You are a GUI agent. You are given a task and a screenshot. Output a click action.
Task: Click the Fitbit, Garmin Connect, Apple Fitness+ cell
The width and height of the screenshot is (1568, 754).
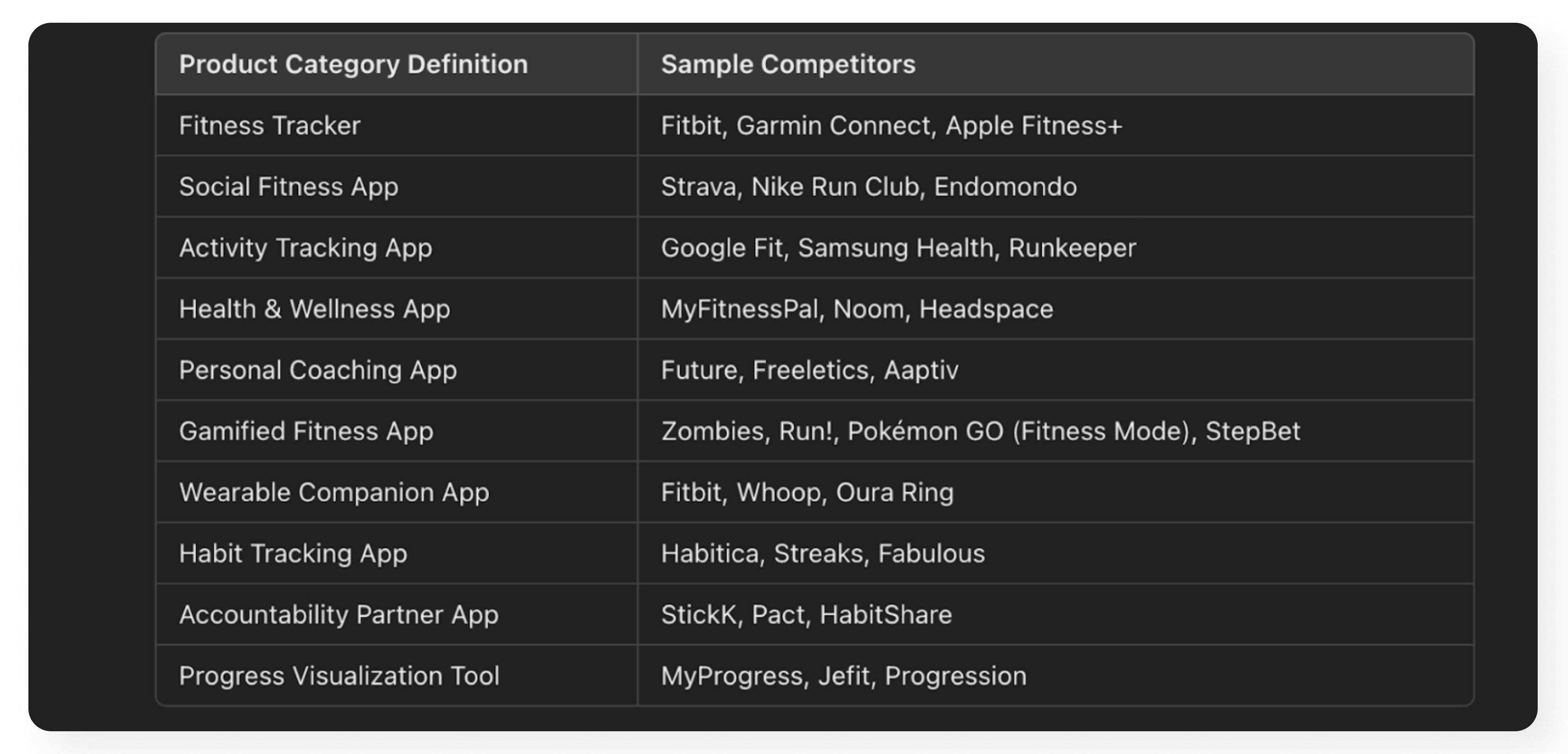(1055, 126)
